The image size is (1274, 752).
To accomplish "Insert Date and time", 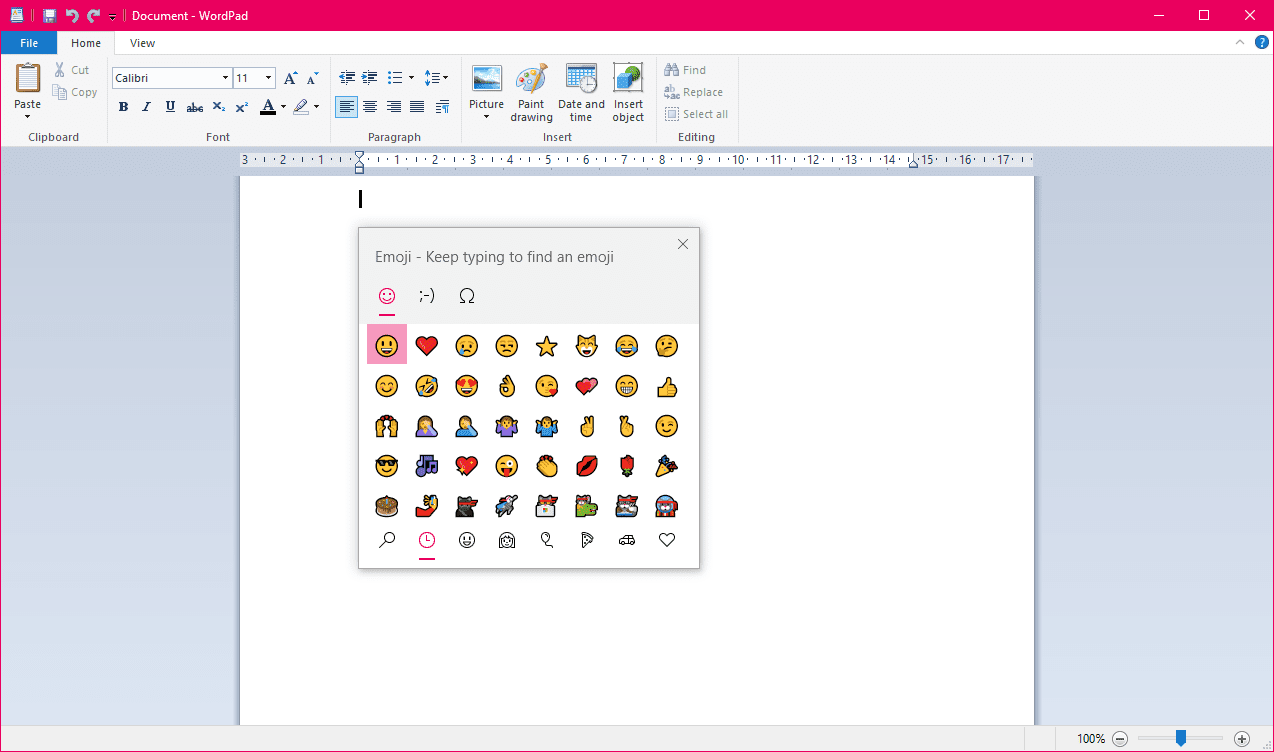I will [581, 81].
